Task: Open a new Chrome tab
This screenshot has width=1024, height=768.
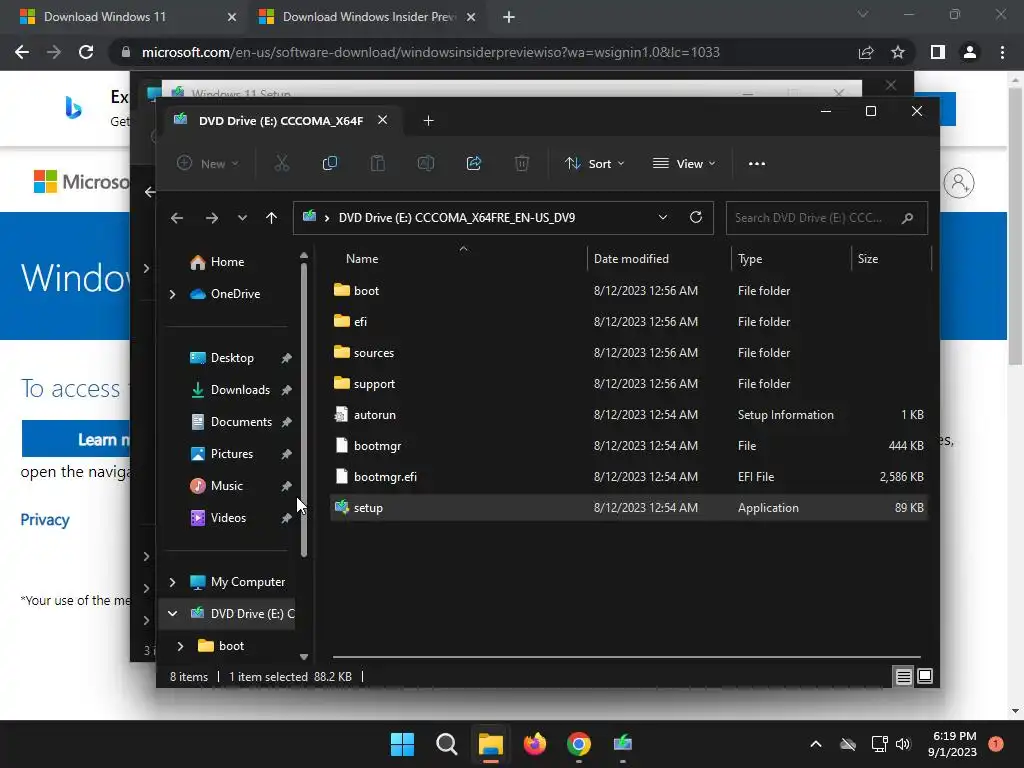Action: click(509, 17)
